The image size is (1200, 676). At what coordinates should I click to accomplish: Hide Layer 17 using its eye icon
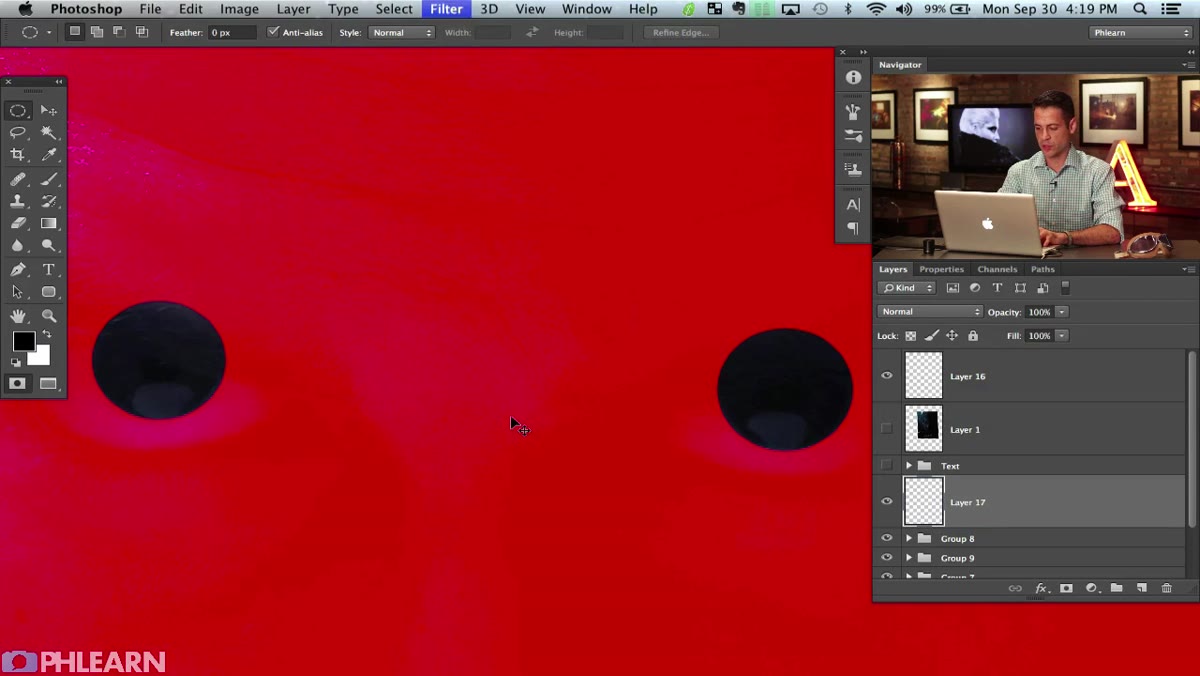tap(886, 502)
